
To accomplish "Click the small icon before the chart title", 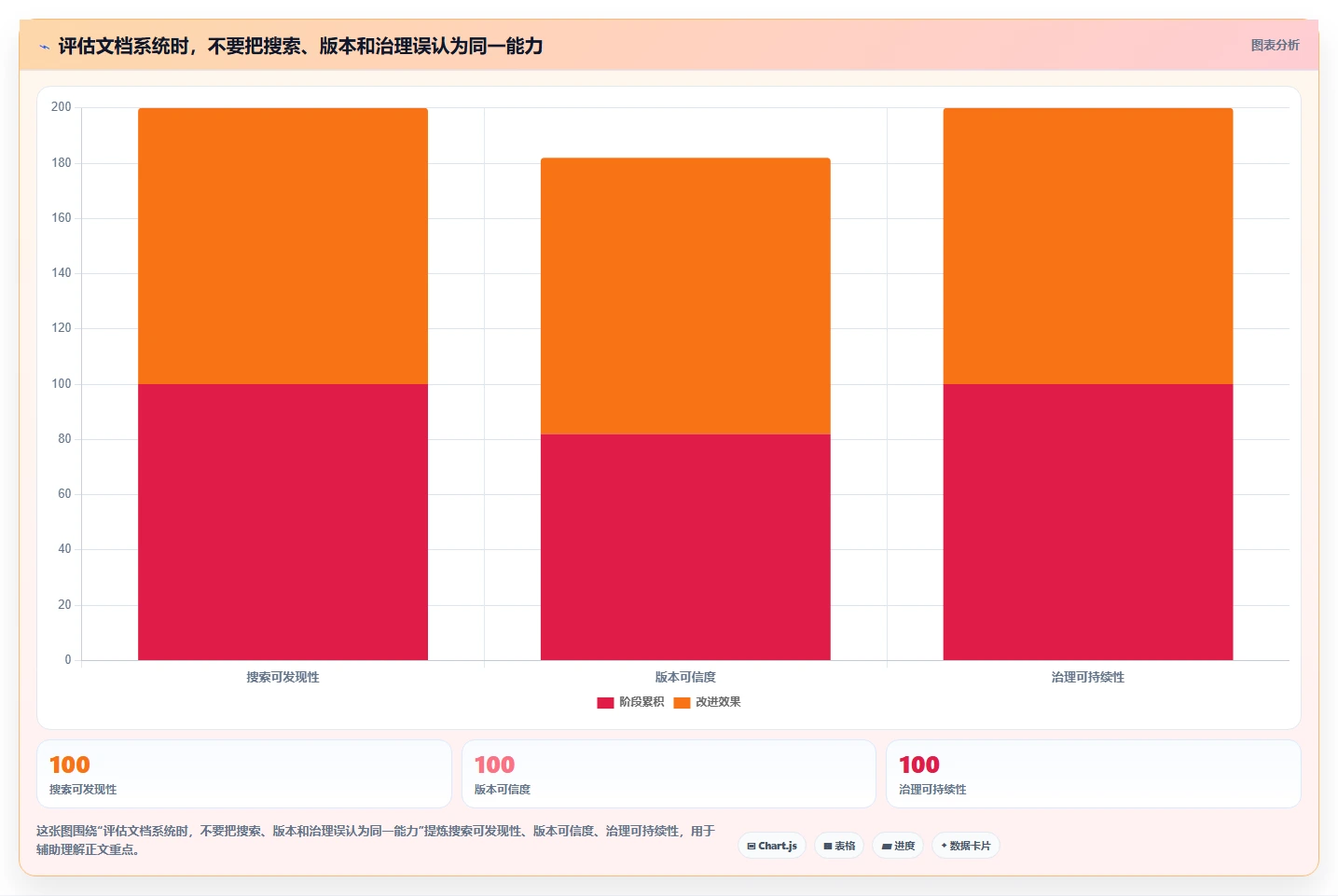I will click(x=44, y=47).
